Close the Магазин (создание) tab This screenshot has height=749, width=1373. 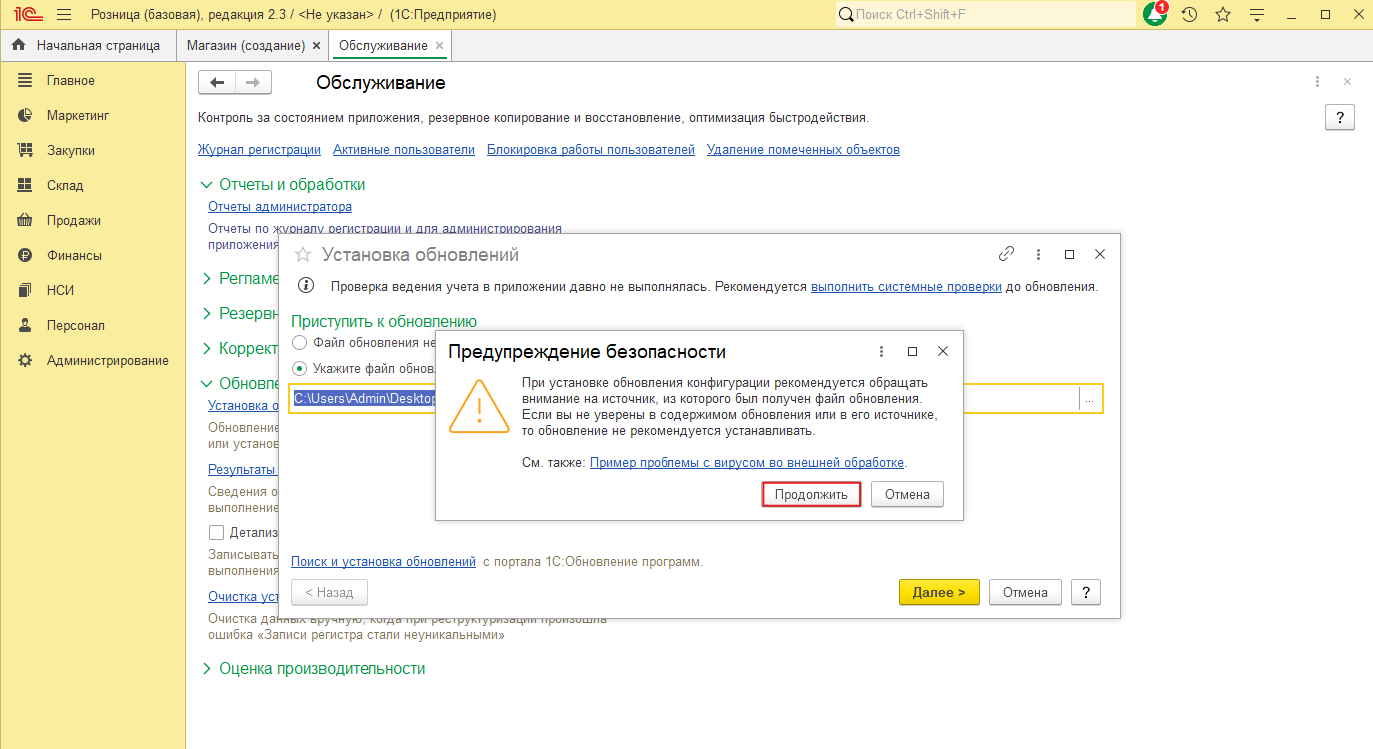(317, 45)
